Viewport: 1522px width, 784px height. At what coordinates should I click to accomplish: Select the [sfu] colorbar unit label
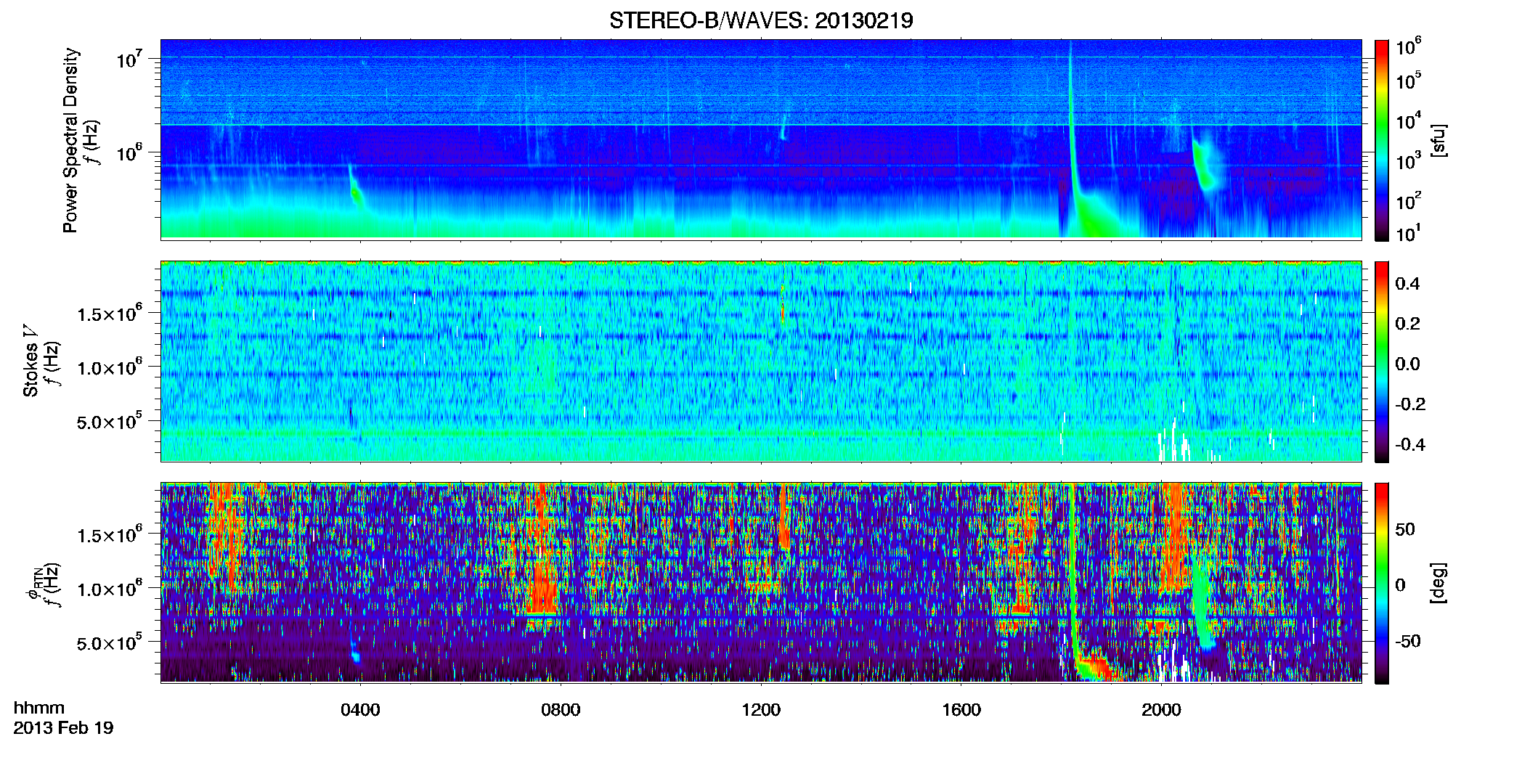click(1438, 141)
